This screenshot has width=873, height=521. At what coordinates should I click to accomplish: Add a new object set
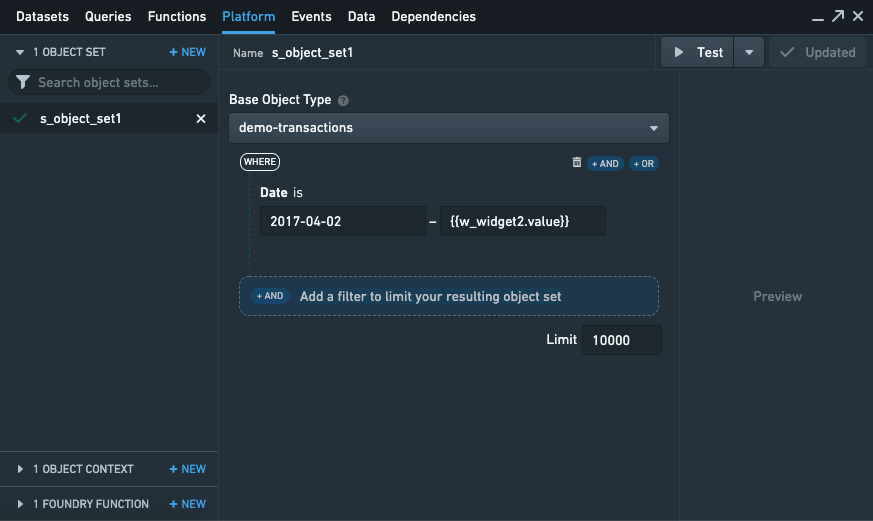pyautogui.click(x=188, y=52)
